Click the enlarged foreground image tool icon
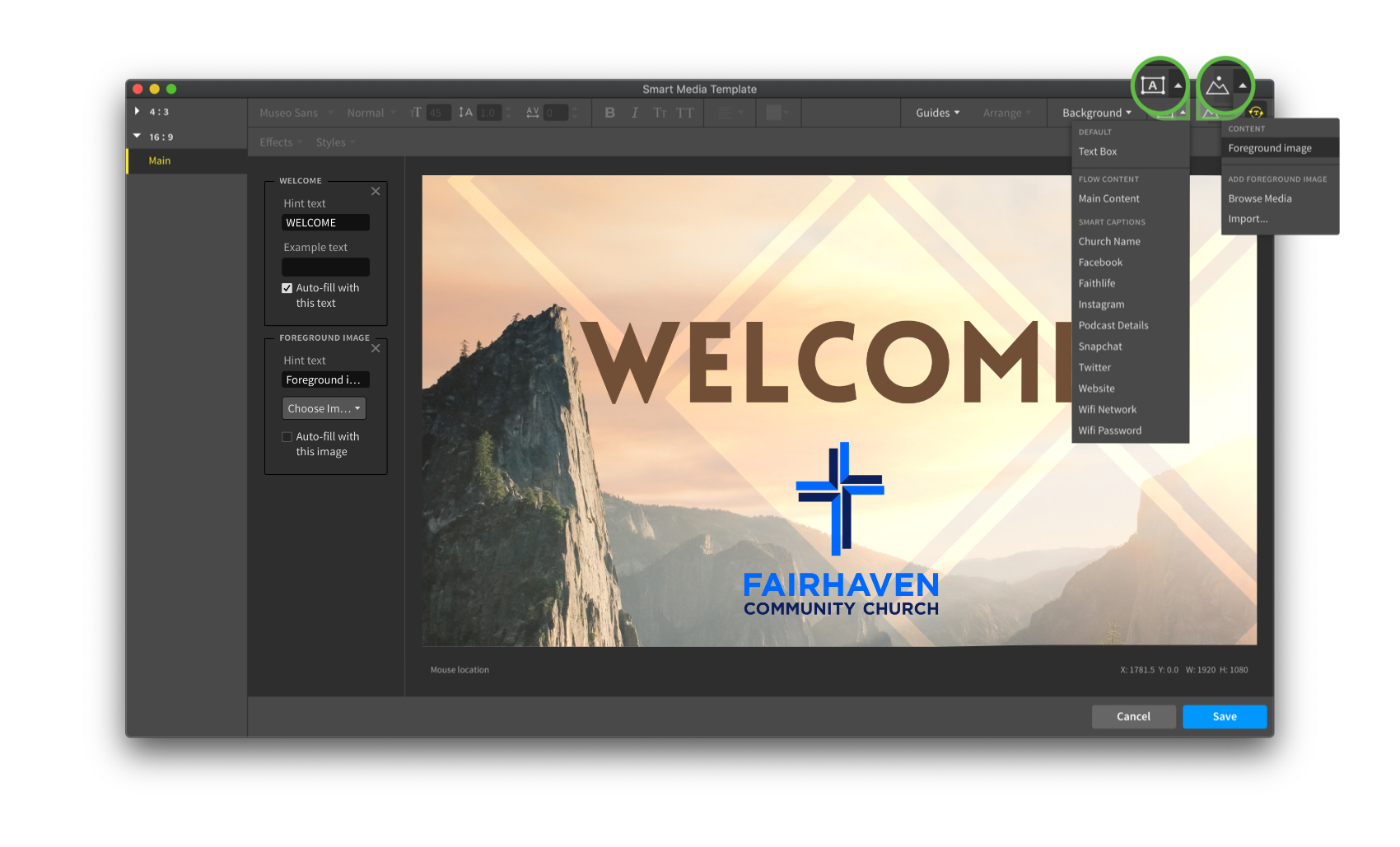Viewport: 1400px width, 847px height. 1217,86
